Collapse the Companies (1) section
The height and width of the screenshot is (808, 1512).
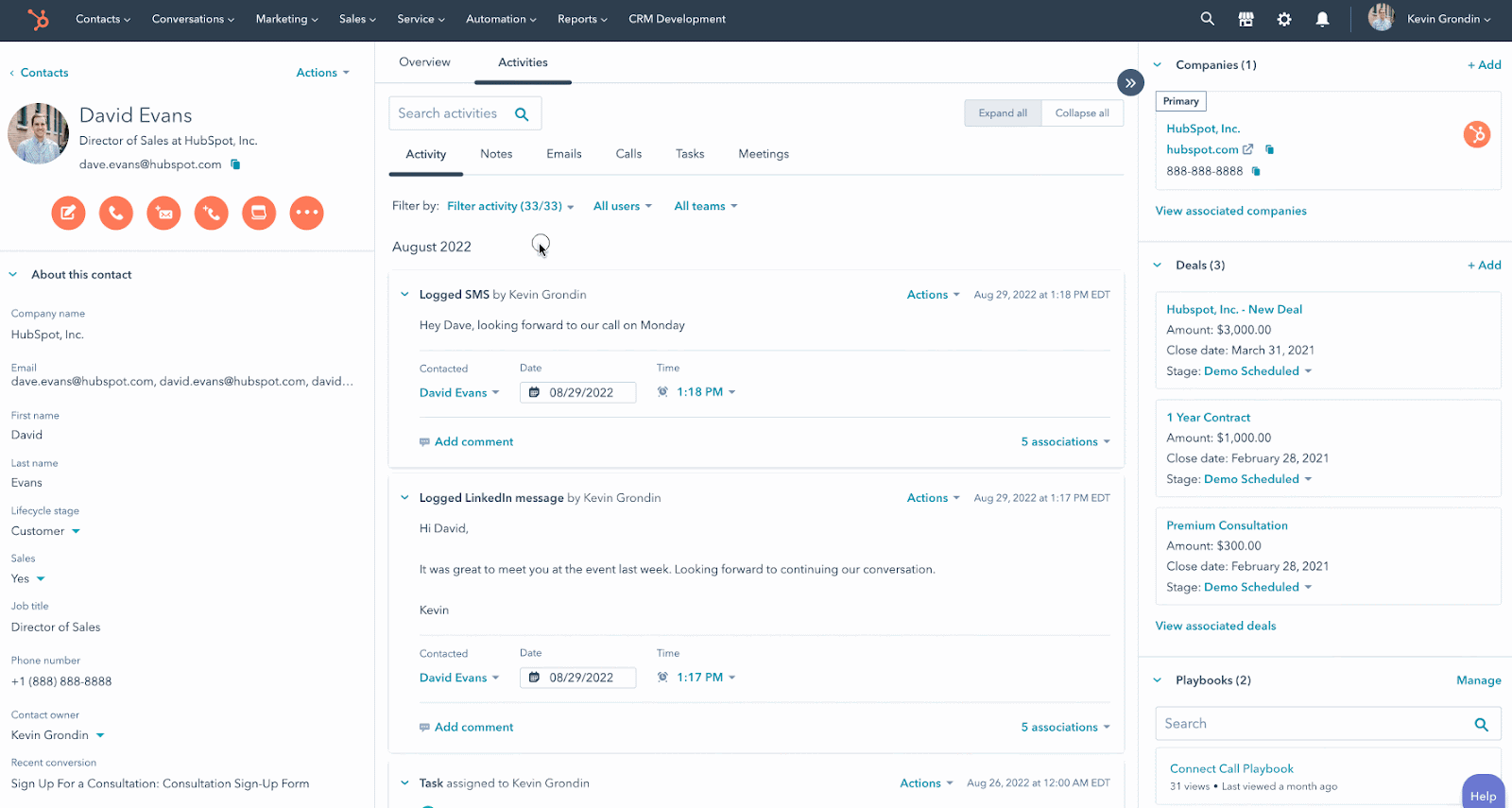click(1158, 65)
